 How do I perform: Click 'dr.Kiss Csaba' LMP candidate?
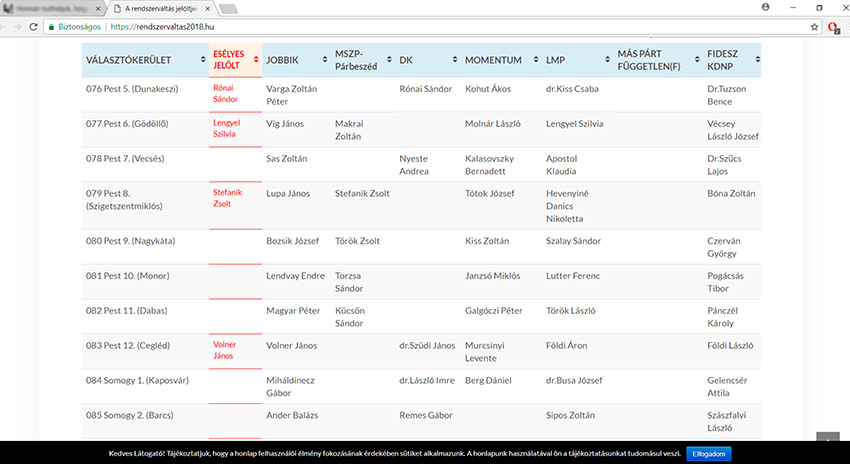[x=572, y=88]
